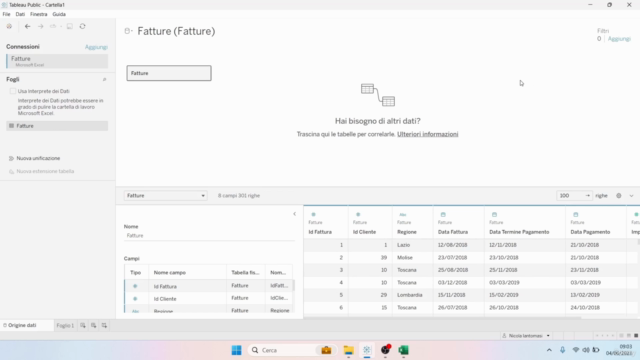
Task: Go back using the left arrow
Action: tap(27, 26)
